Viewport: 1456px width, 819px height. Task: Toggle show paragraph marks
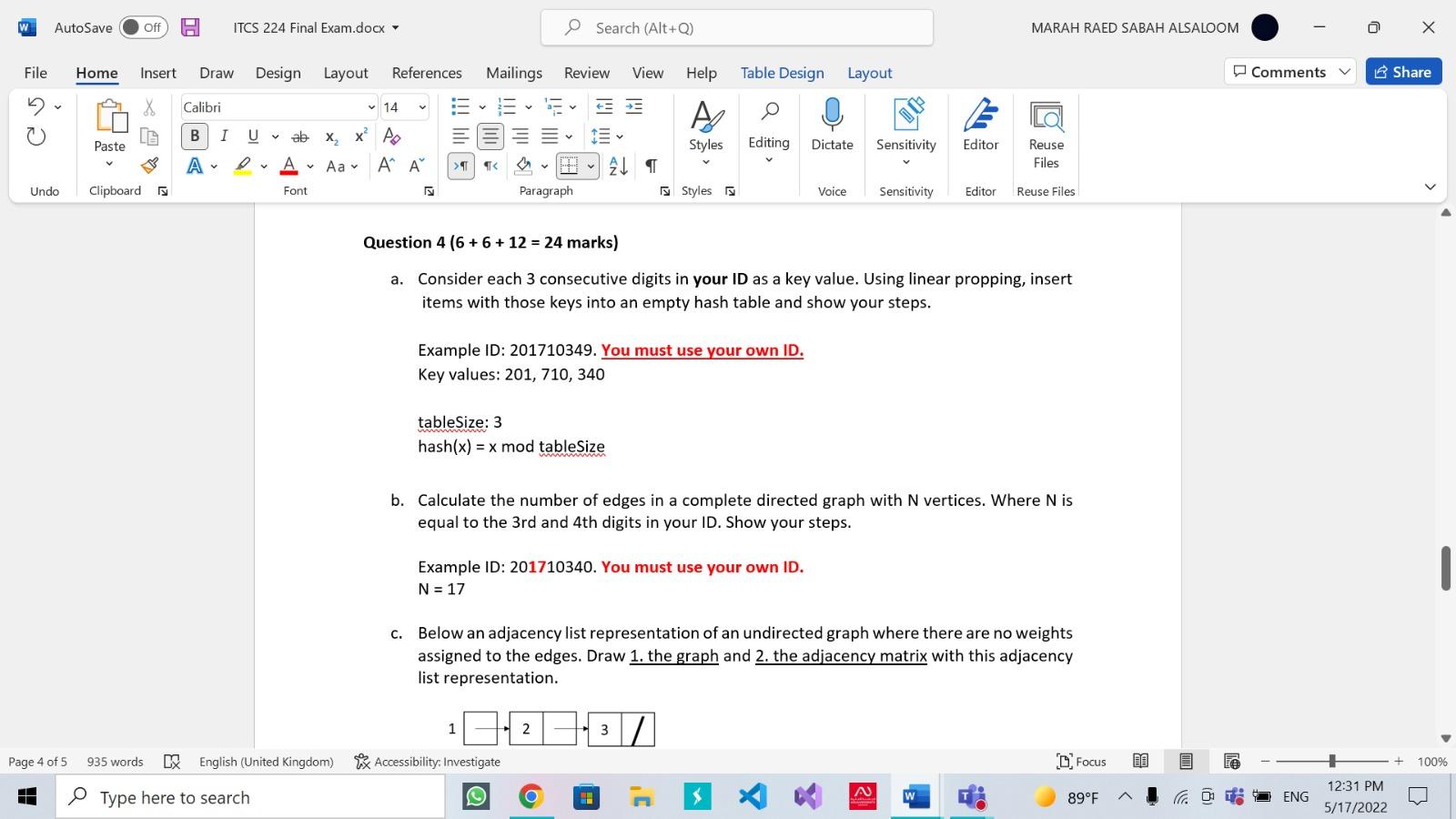tap(651, 166)
